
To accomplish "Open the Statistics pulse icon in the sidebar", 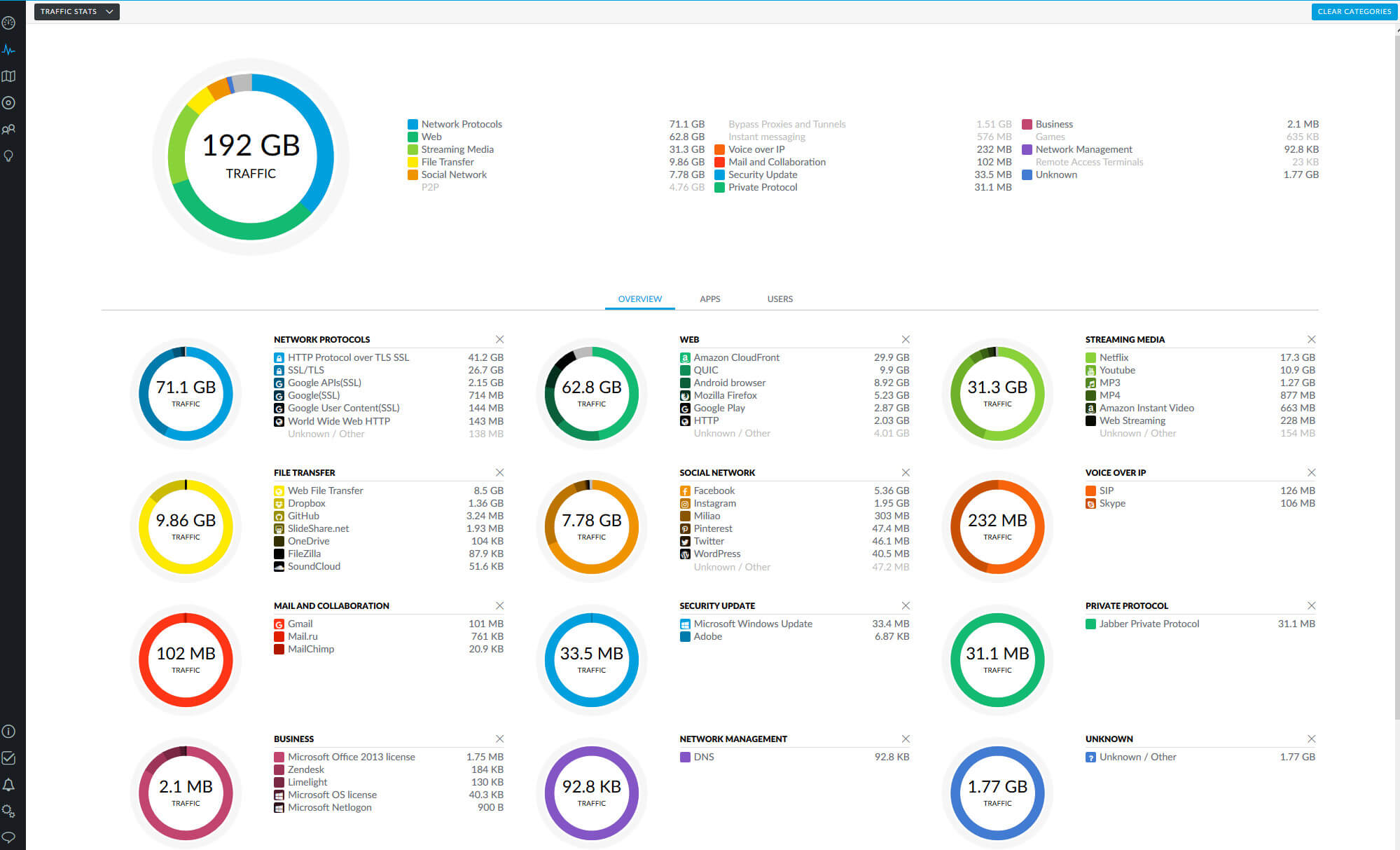I will [x=9, y=50].
